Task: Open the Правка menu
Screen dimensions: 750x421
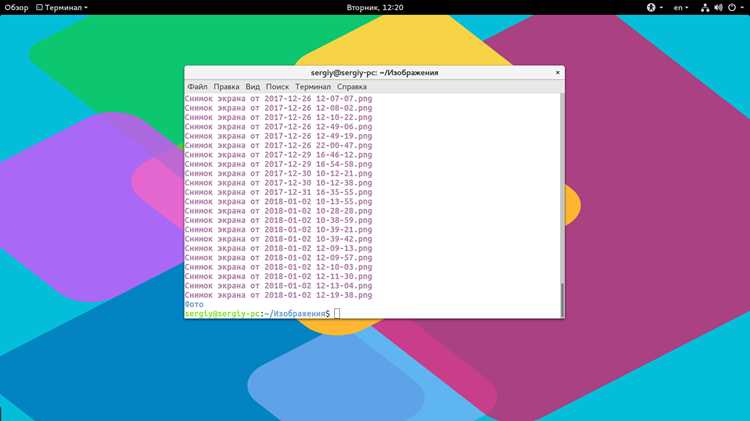Action: (226, 87)
